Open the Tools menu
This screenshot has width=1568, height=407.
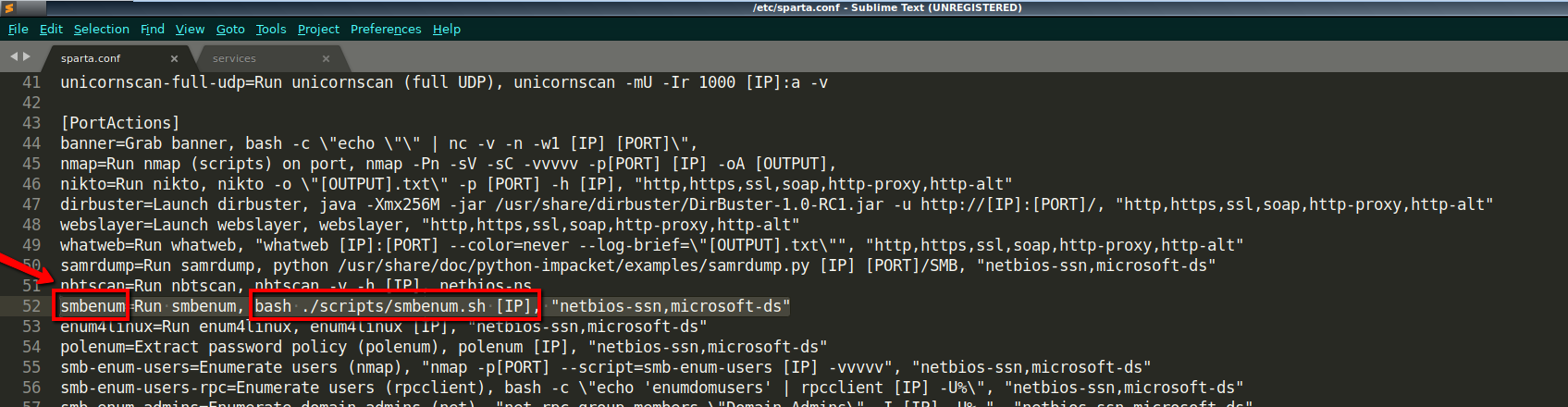pos(271,29)
